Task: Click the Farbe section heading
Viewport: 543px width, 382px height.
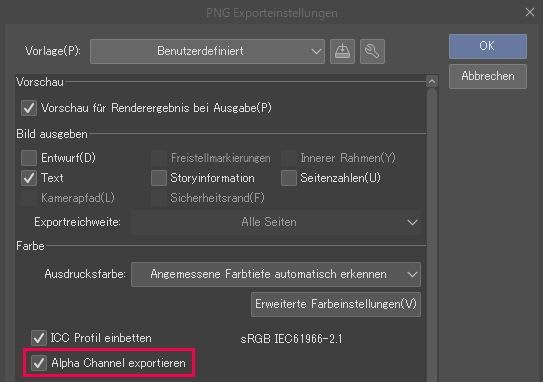Action: coord(30,246)
